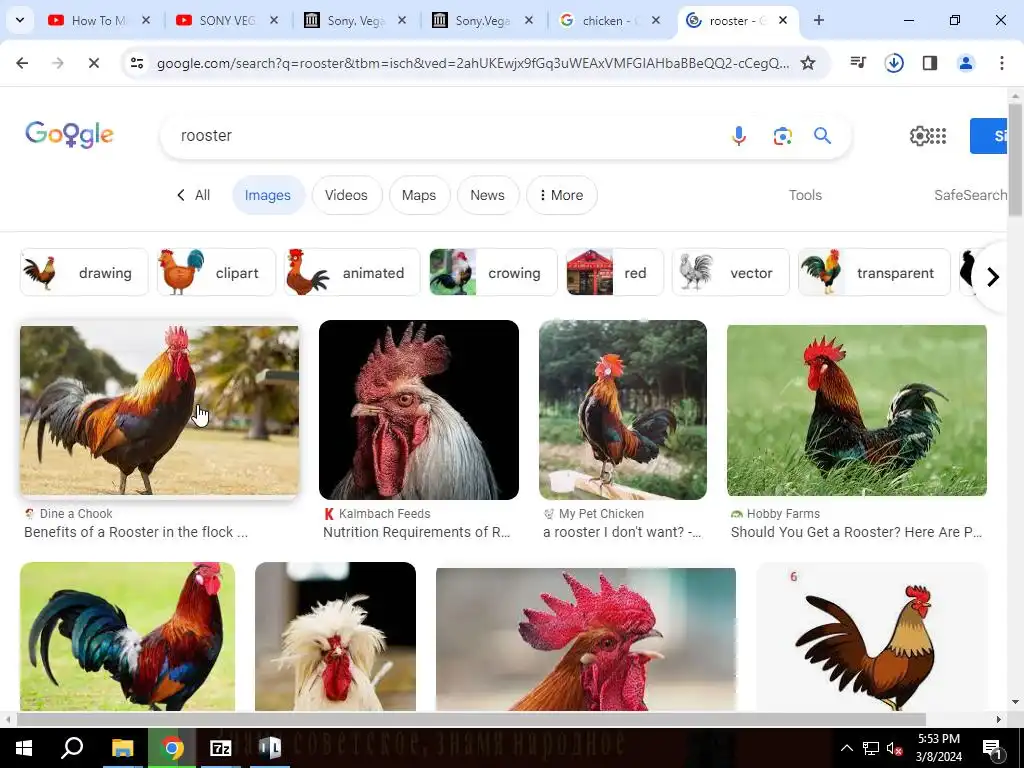Filter by the vector chip
1024x768 pixels.
point(730,272)
